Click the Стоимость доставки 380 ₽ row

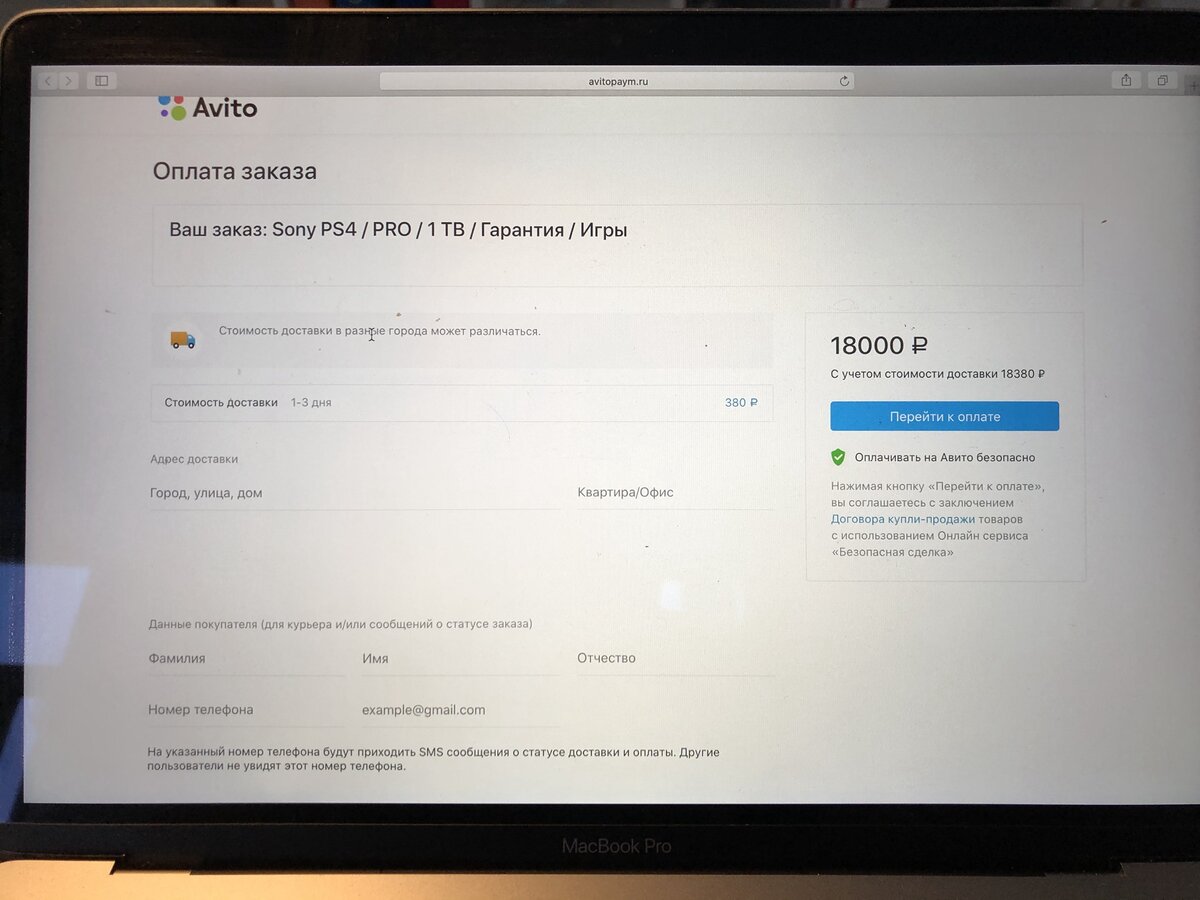tap(461, 403)
